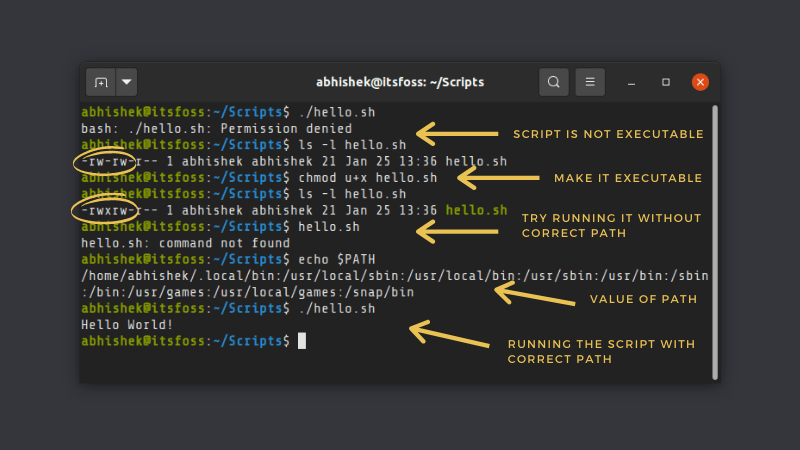Open a new terminal tab

[101, 82]
